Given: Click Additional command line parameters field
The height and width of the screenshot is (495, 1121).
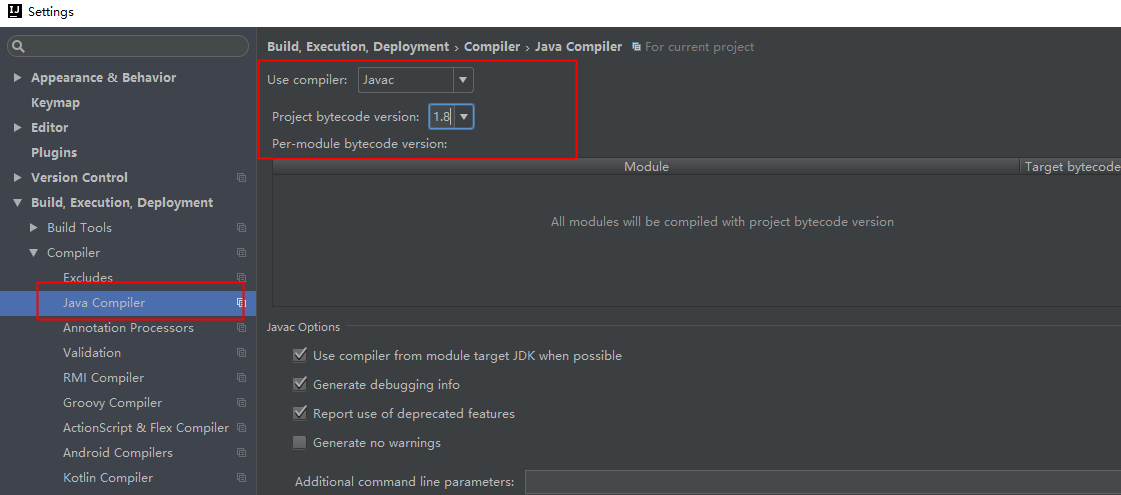Looking at the screenshot, I should 823,481.
